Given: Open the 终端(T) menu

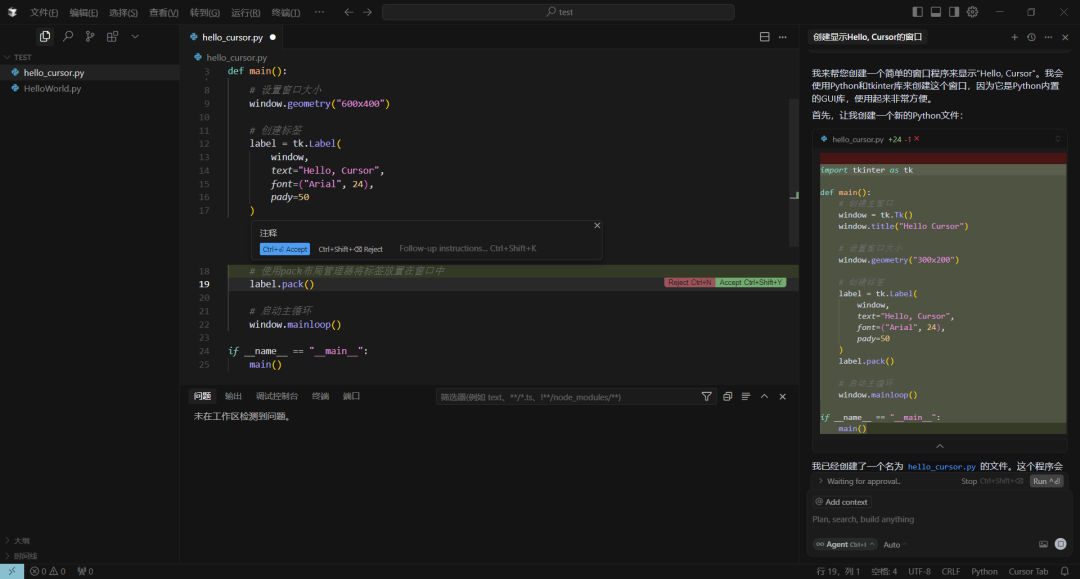Looking at the screenshot, I should click(286, 12).
